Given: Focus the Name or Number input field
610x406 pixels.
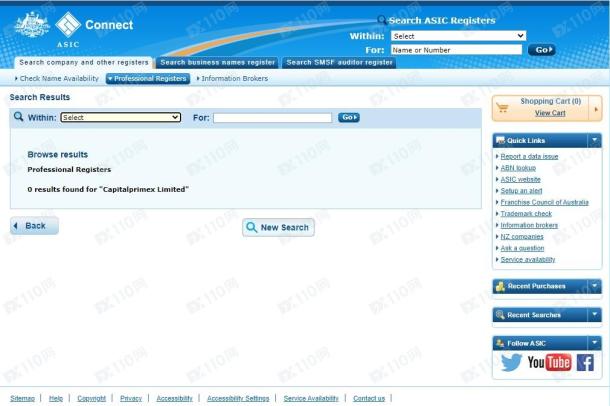Looking at the screenshot, I should click(x=456, y=50).
